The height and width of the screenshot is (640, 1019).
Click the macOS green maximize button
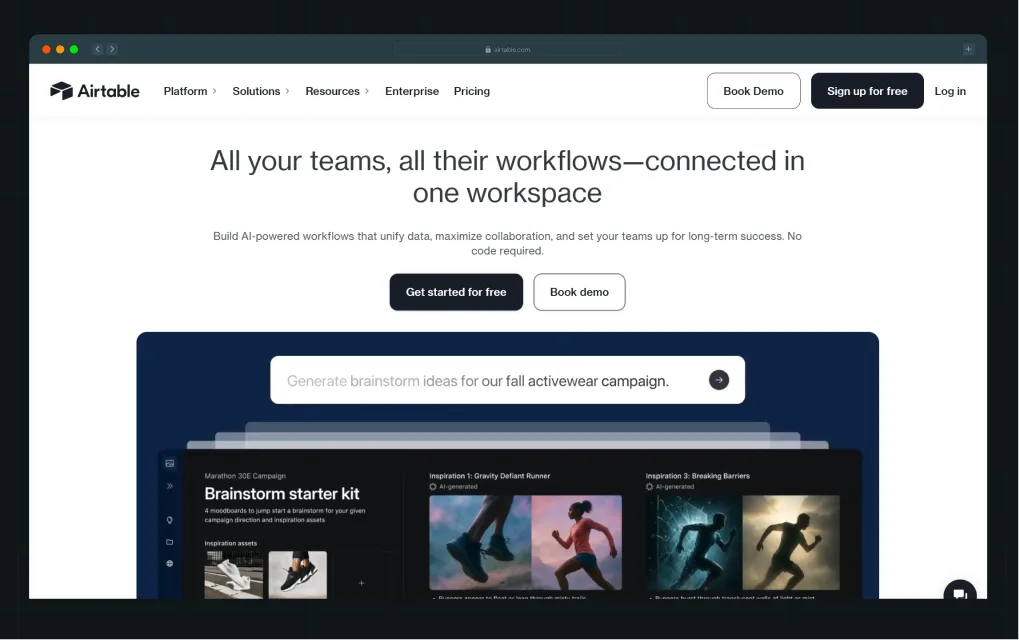tap(74, 49)
